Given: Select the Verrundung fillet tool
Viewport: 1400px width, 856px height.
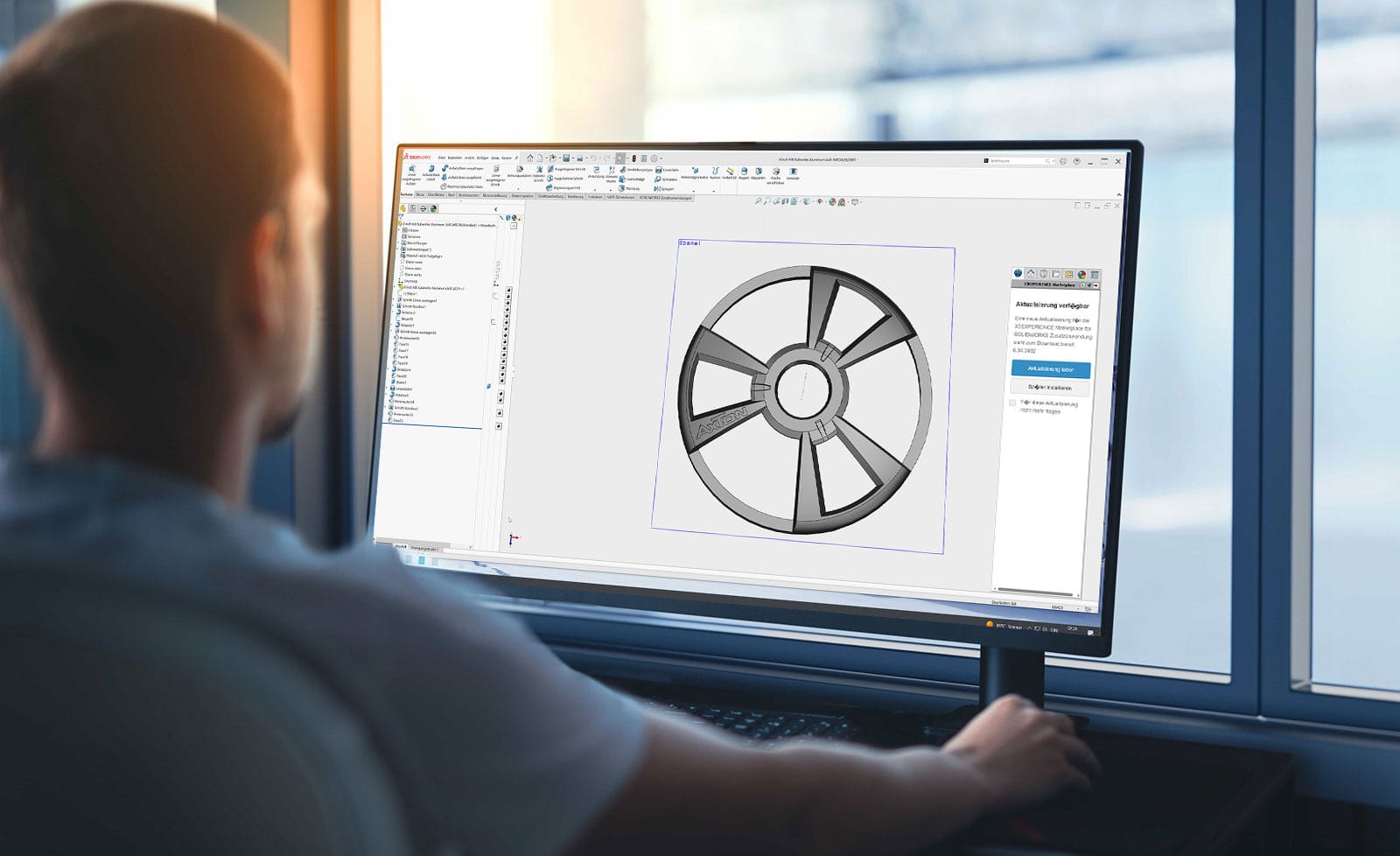Looking at the screenshot, I should pos(596,172).
